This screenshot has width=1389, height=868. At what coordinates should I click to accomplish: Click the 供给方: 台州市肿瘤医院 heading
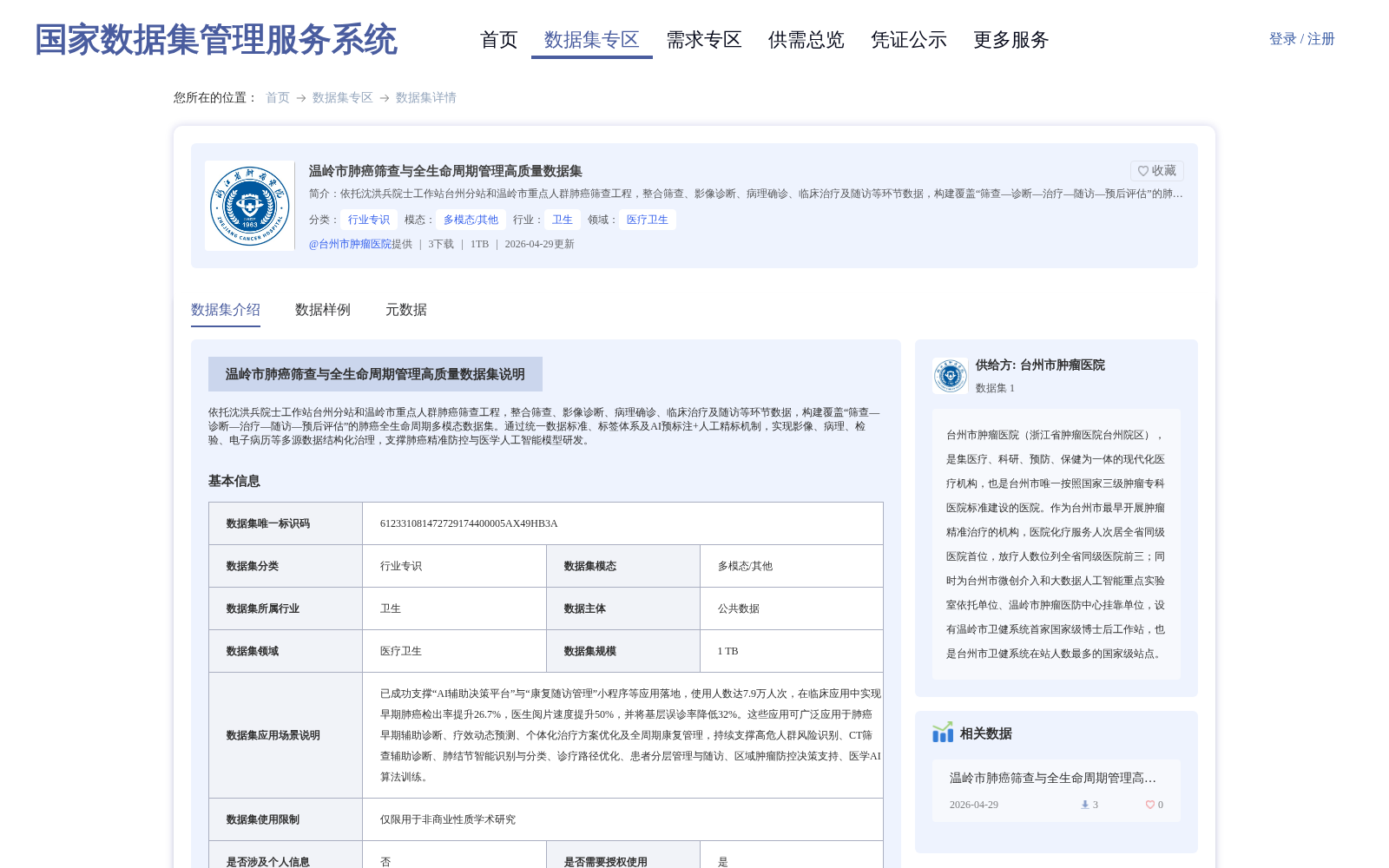(x=1040, y=365)
